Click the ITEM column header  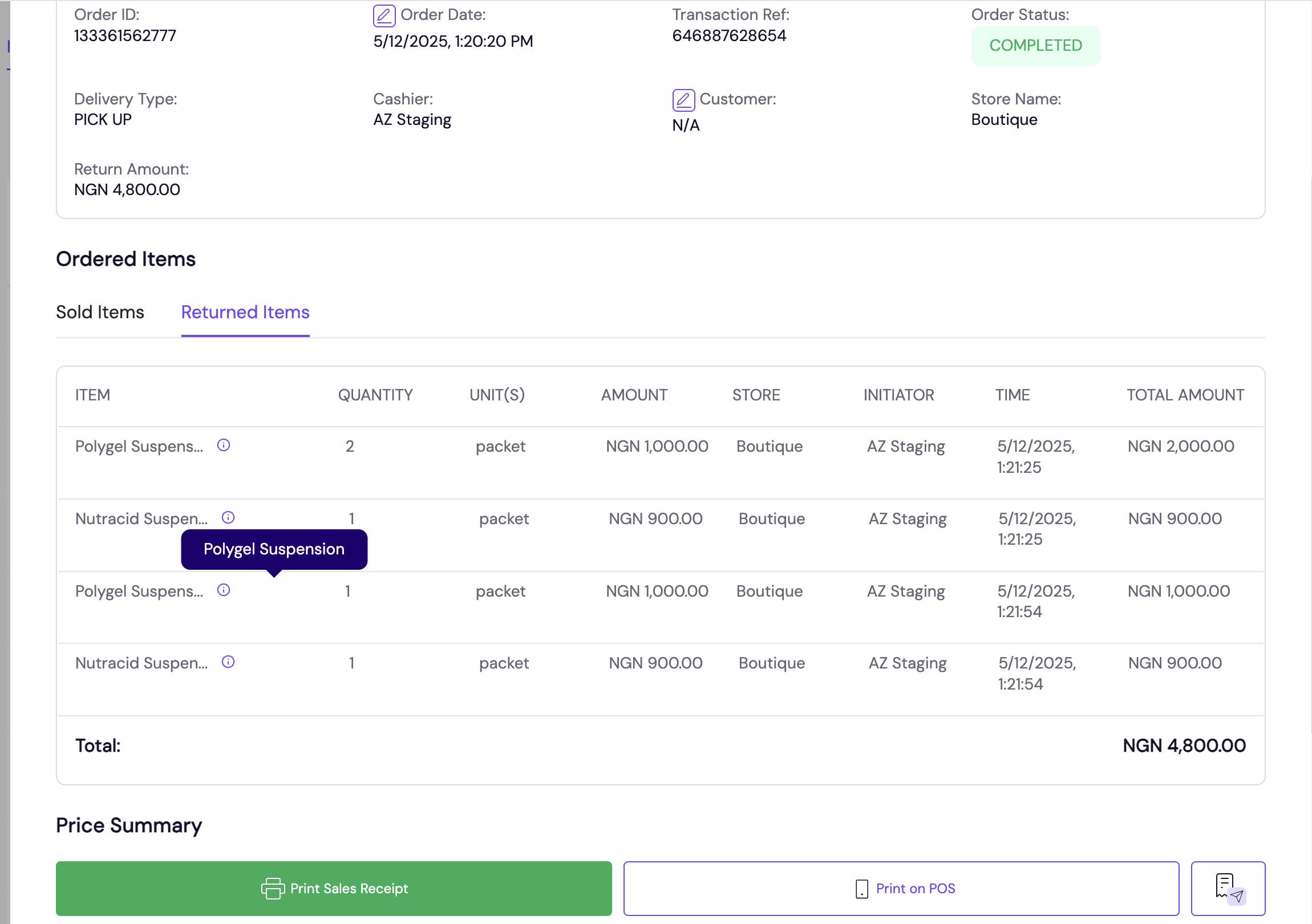coord(92,395)
